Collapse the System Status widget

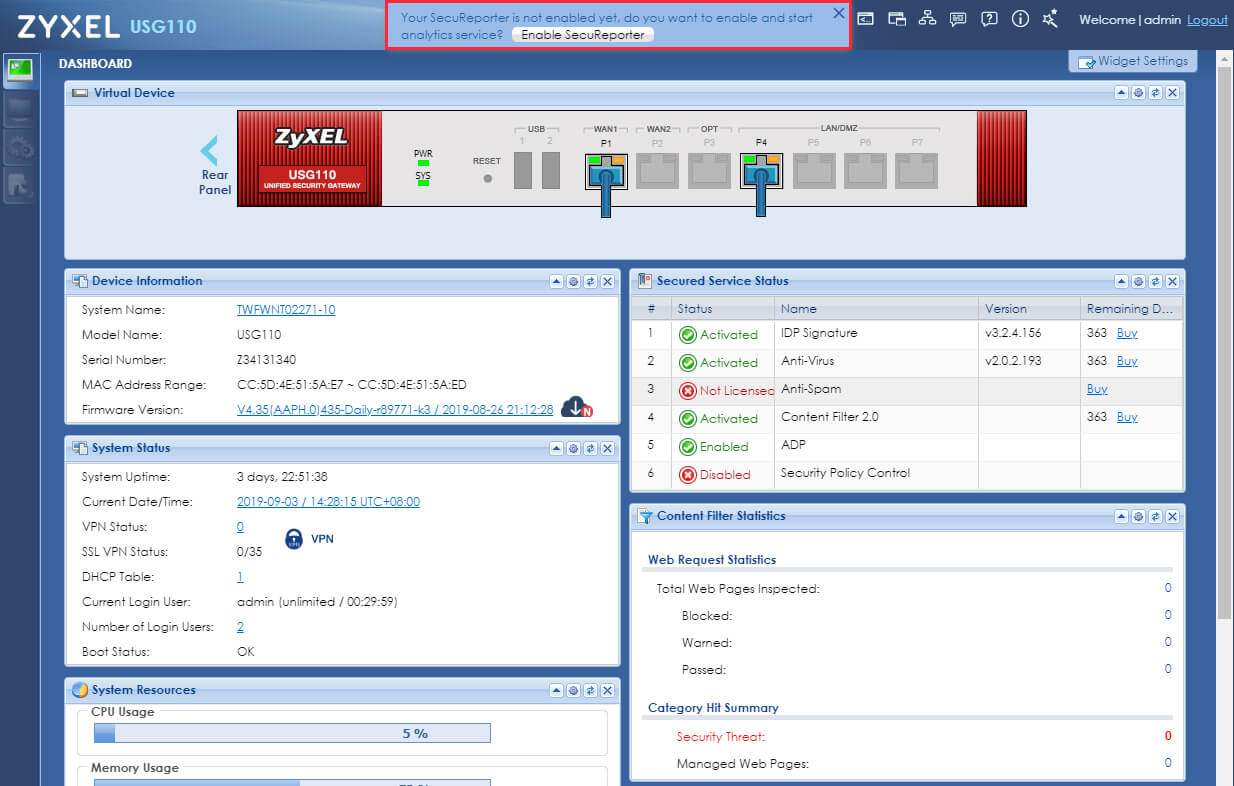pos(556,449)
